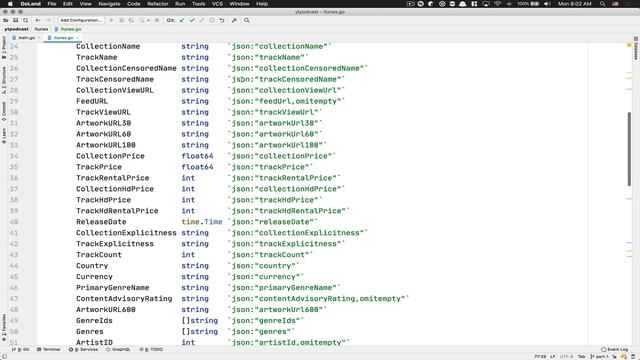Click itunes folder breadcrumb in navigation bar
Viewport: 640px width, 360px height.
tap(41, 29)
